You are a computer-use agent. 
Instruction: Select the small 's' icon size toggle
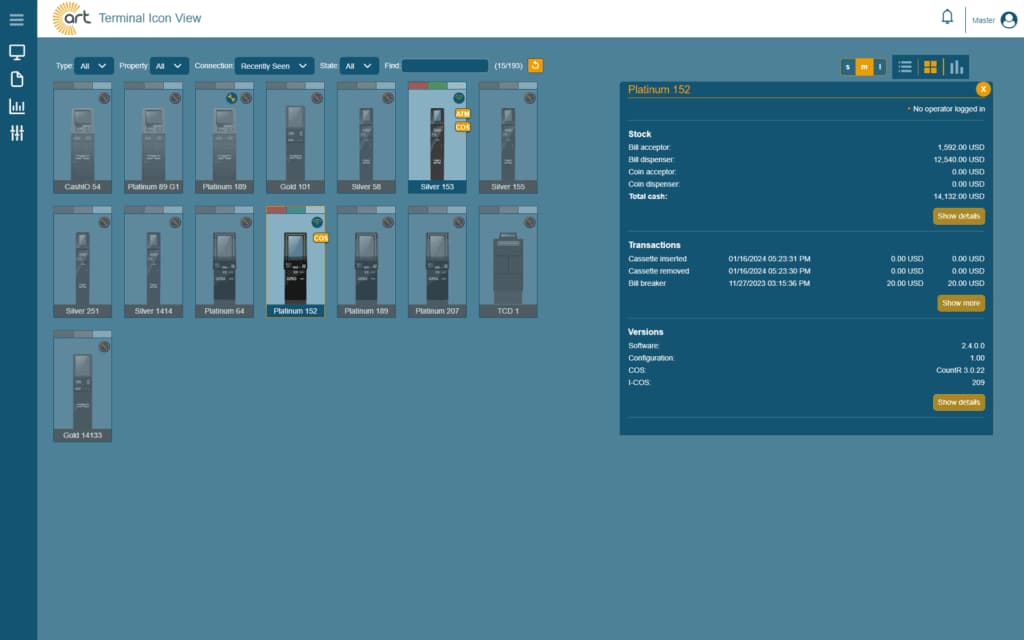[x=848, y=67]
